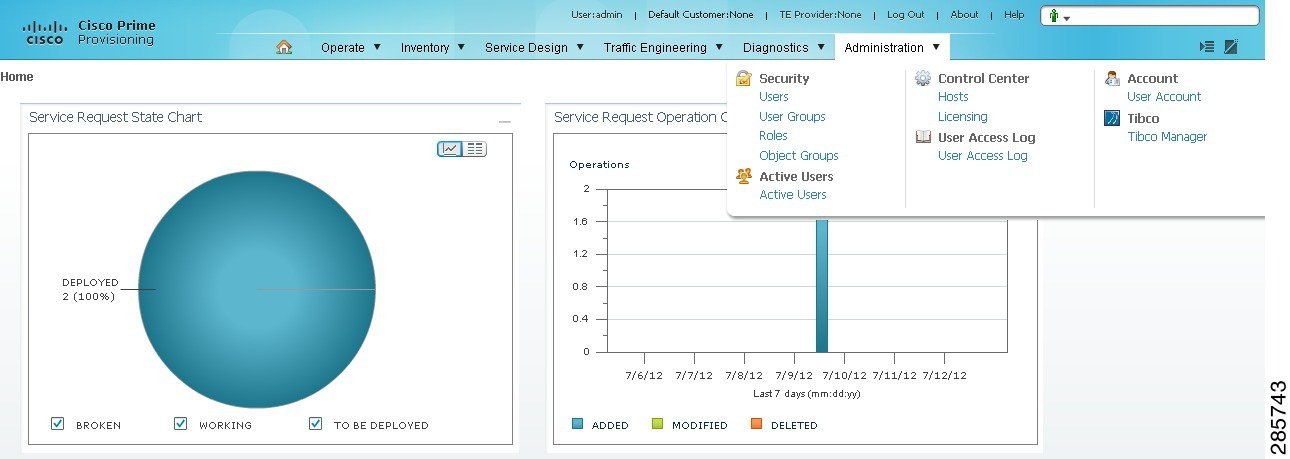Select User Groups from Security menu
This screenshot has width=1290, height=459.
coord(792,116)
